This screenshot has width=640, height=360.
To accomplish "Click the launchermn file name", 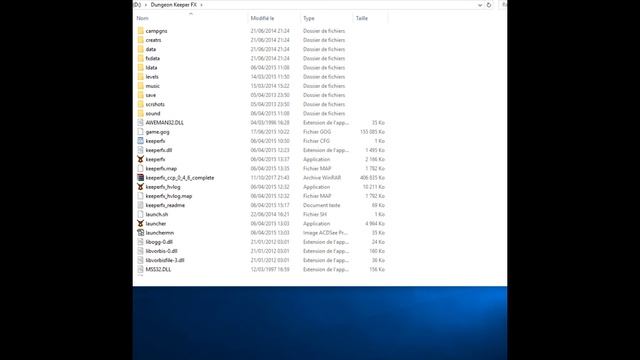I will pyautogui.click(x=160, y=233).
